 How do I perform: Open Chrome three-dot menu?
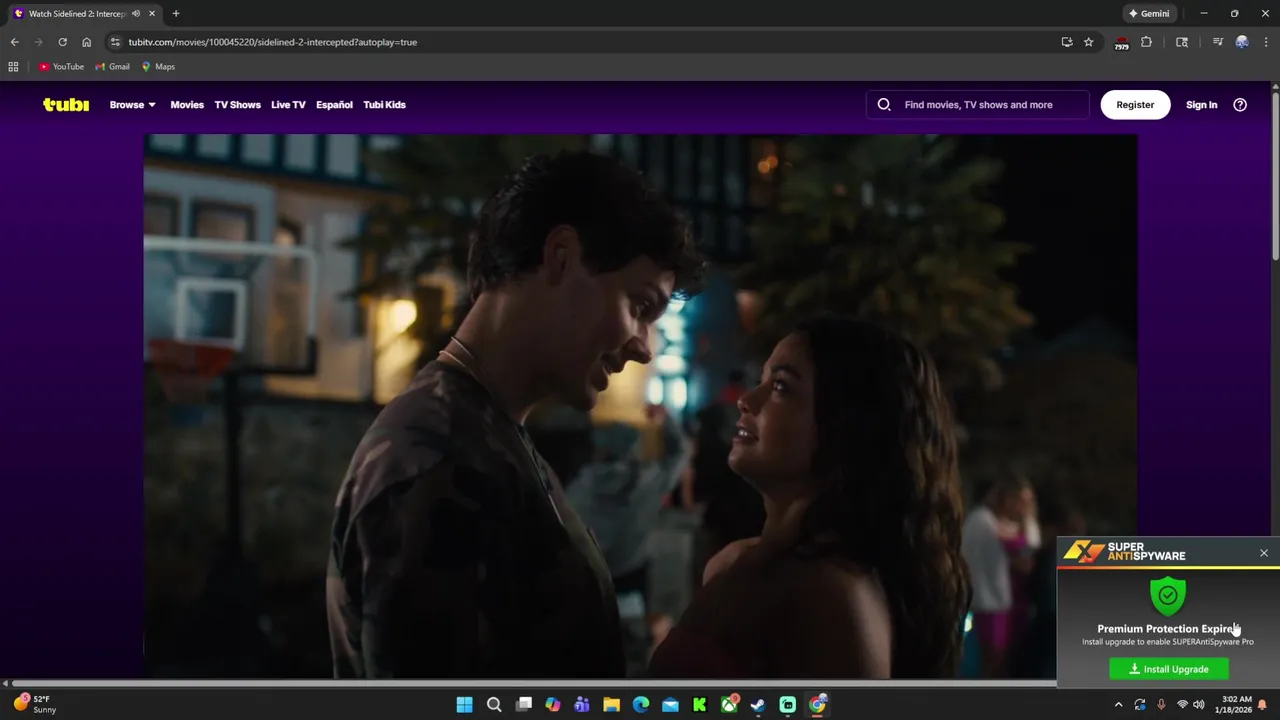(1266, 42)
